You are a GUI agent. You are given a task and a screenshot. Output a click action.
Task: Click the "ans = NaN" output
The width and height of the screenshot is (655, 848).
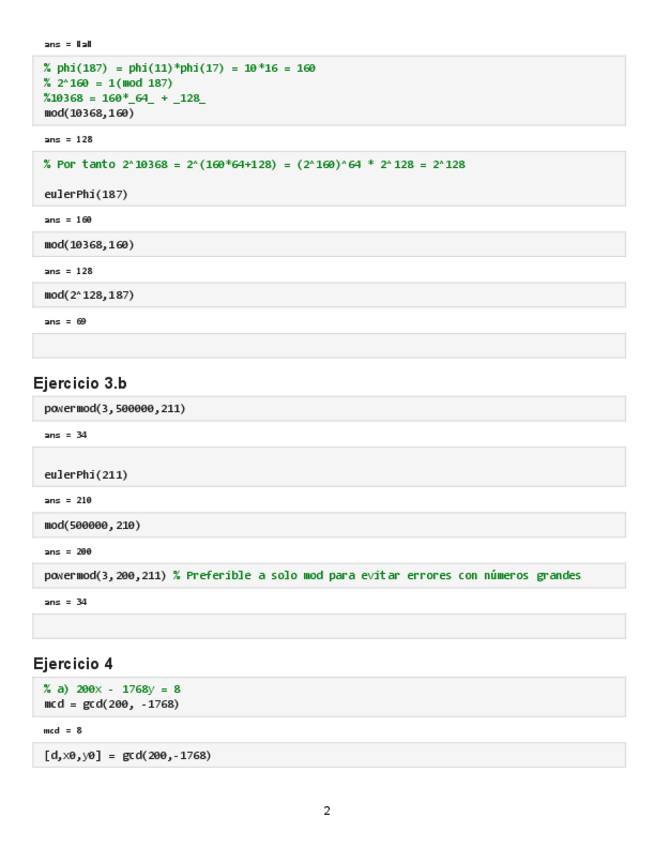pyautogui.click(x=68, y=44)
